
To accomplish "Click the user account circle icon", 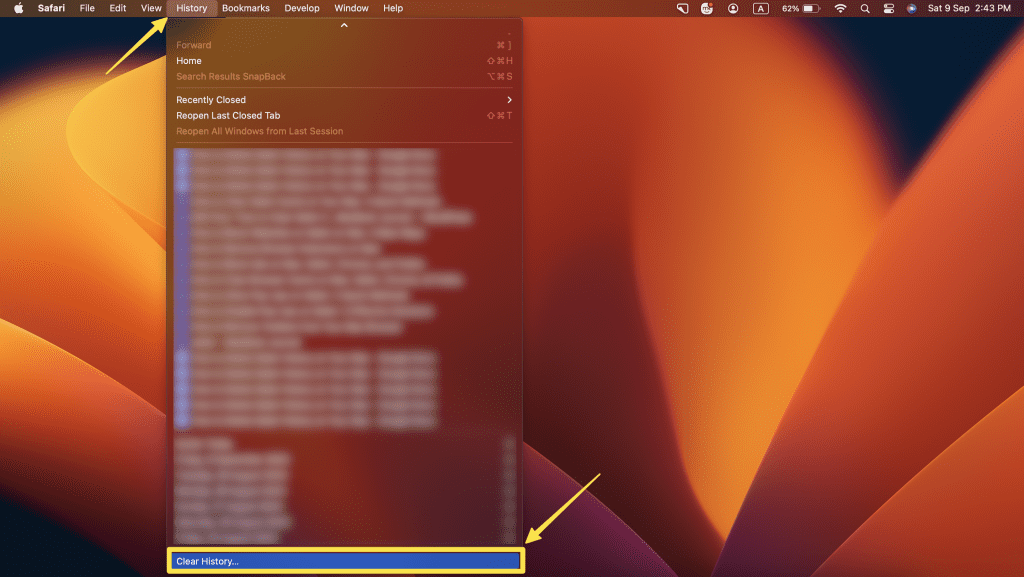I will point(734,8).
